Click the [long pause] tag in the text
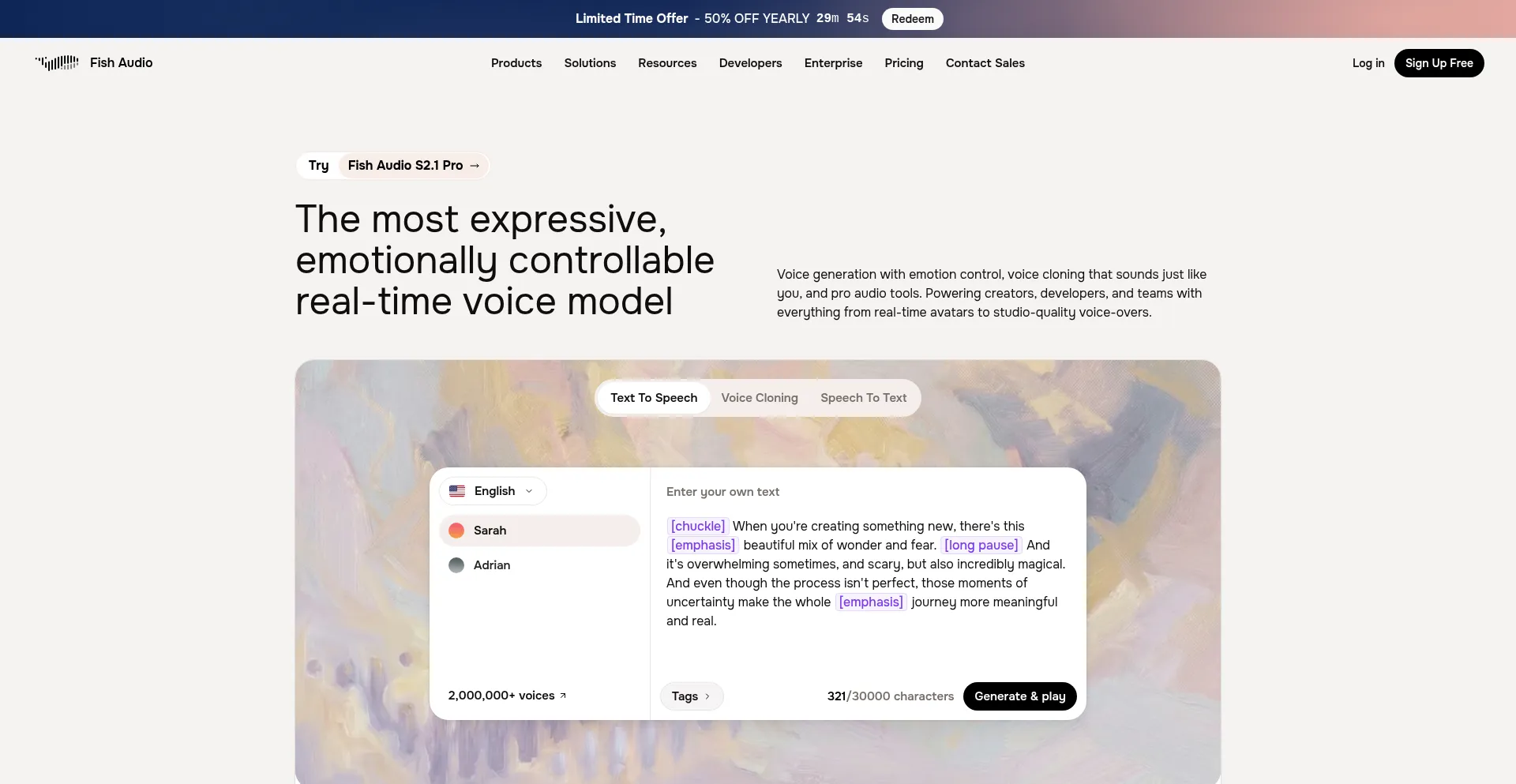The width and height of the screenshot is (1516, 784). pos(981,546)
